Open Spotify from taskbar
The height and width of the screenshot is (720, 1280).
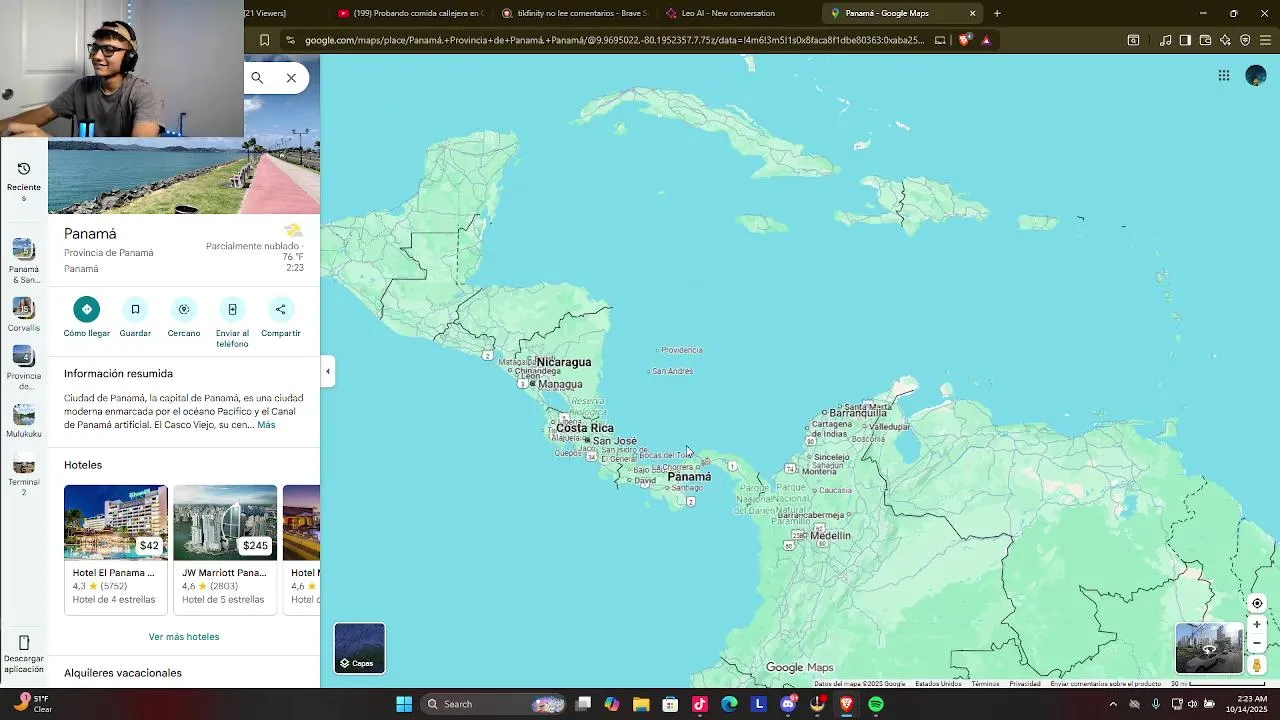(876, 704)
